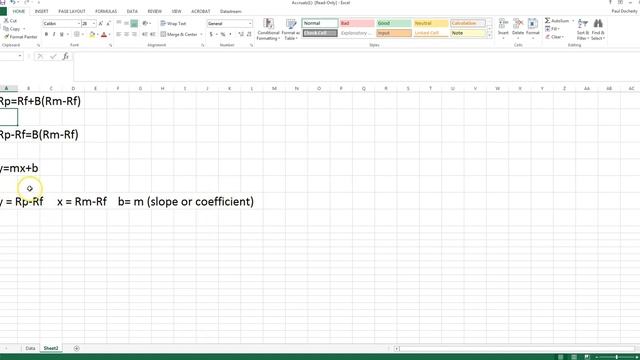Image resolution: width=640 pixels, height=360 pixels.
Task: Open Conditional Formatting menu
Action: [x=268, y=29]
